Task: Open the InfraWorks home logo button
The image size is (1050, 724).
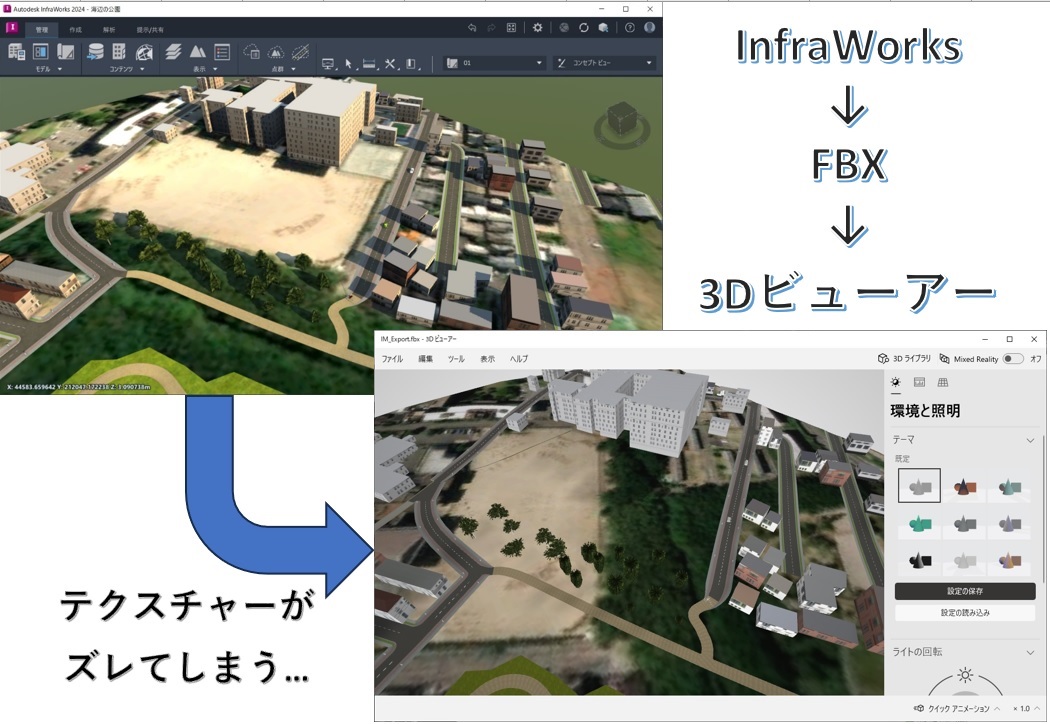Action: 11,28
